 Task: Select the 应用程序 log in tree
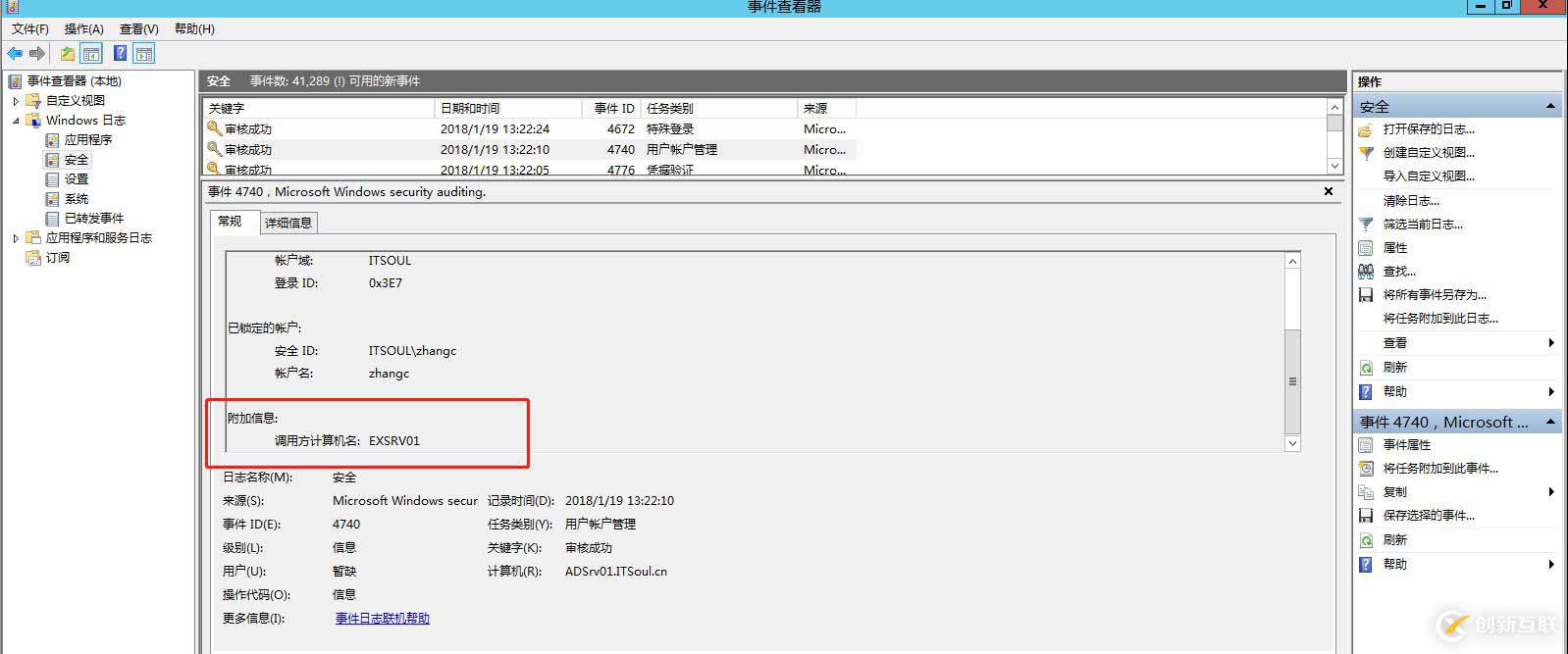tap(88, 140)
